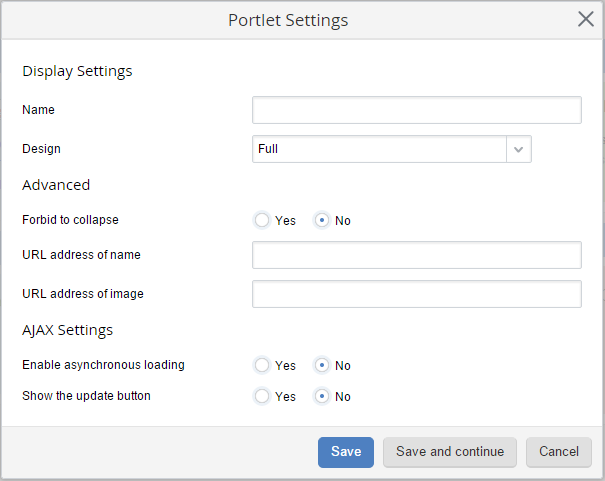Screen dimensions: 605x481
Task: Click the Forbid to collapse label
Action: point(70,220)
